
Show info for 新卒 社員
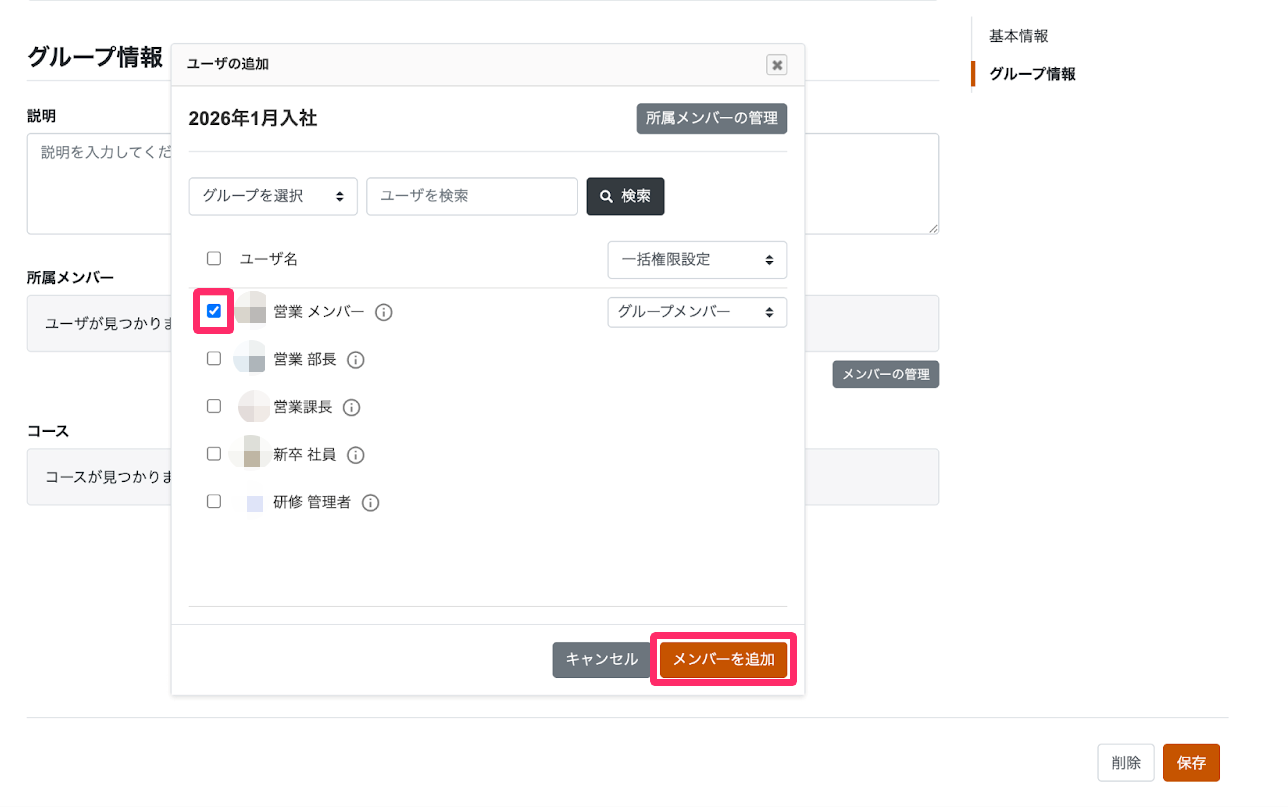click(355, 455)
